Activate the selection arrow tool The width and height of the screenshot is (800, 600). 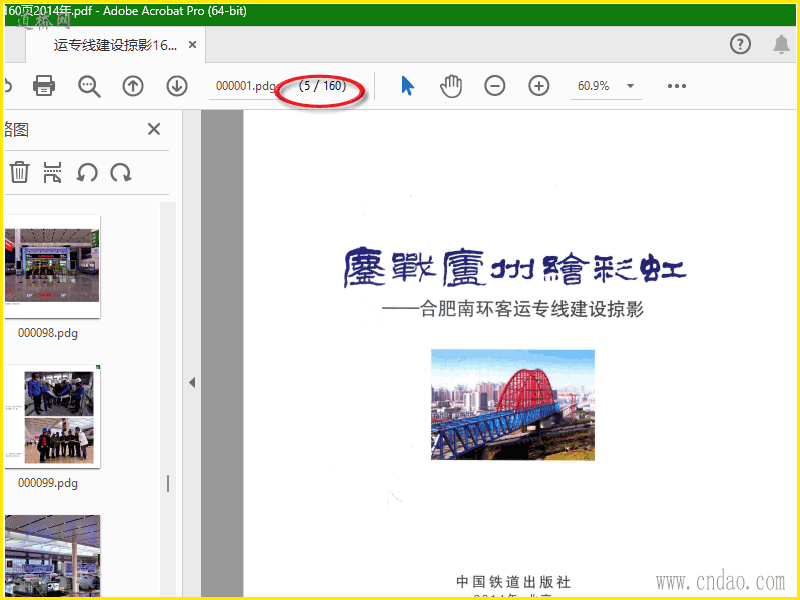point(407,86)
